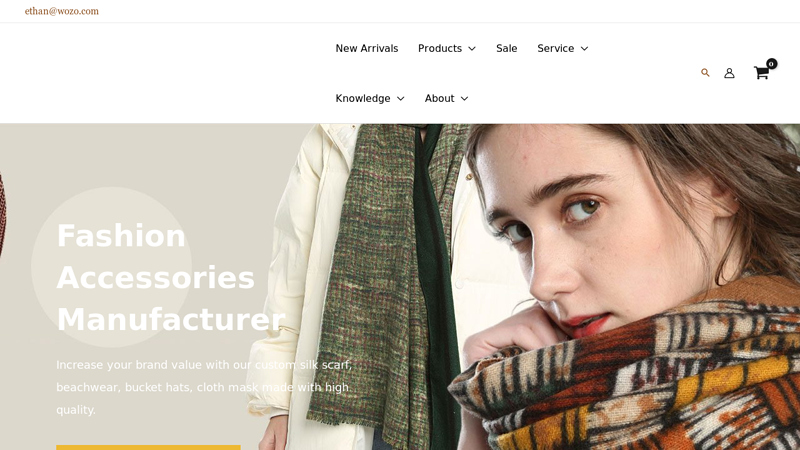Open the shopping cart icon

coord(761,73)
